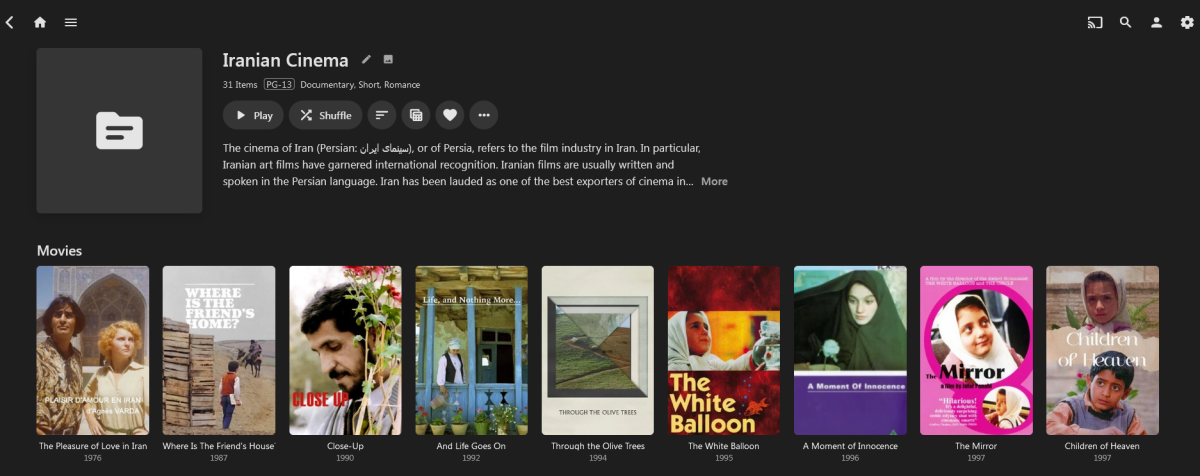Play the Iranian Cinema collection
Viewport: 1200px width, 476px height.
(x=254, y=115)
